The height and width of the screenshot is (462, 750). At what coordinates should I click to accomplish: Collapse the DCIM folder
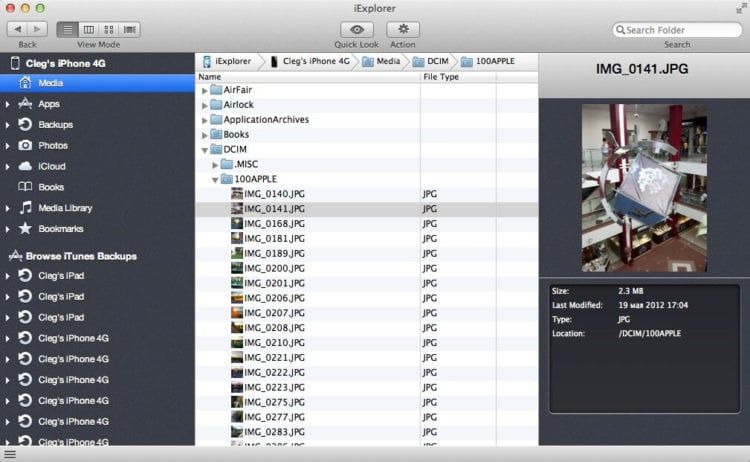click(x=205, y=150)
